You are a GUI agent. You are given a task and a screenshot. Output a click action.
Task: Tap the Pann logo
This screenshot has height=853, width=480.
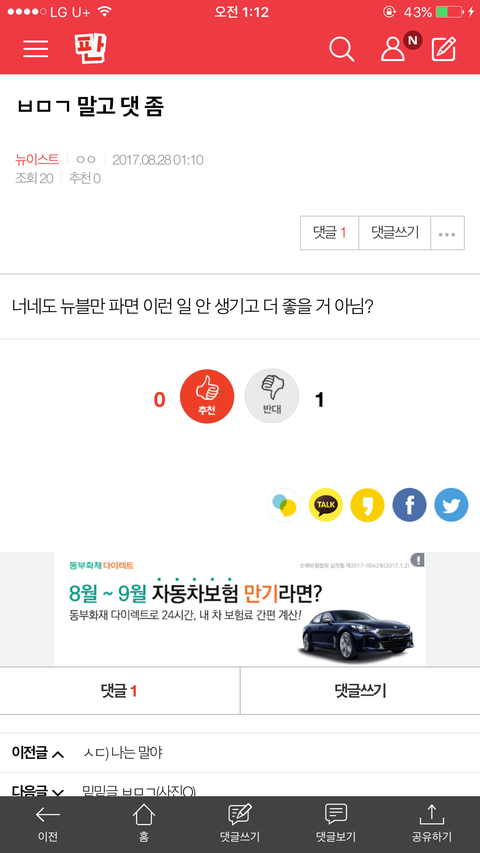click(x=90, y=48)
